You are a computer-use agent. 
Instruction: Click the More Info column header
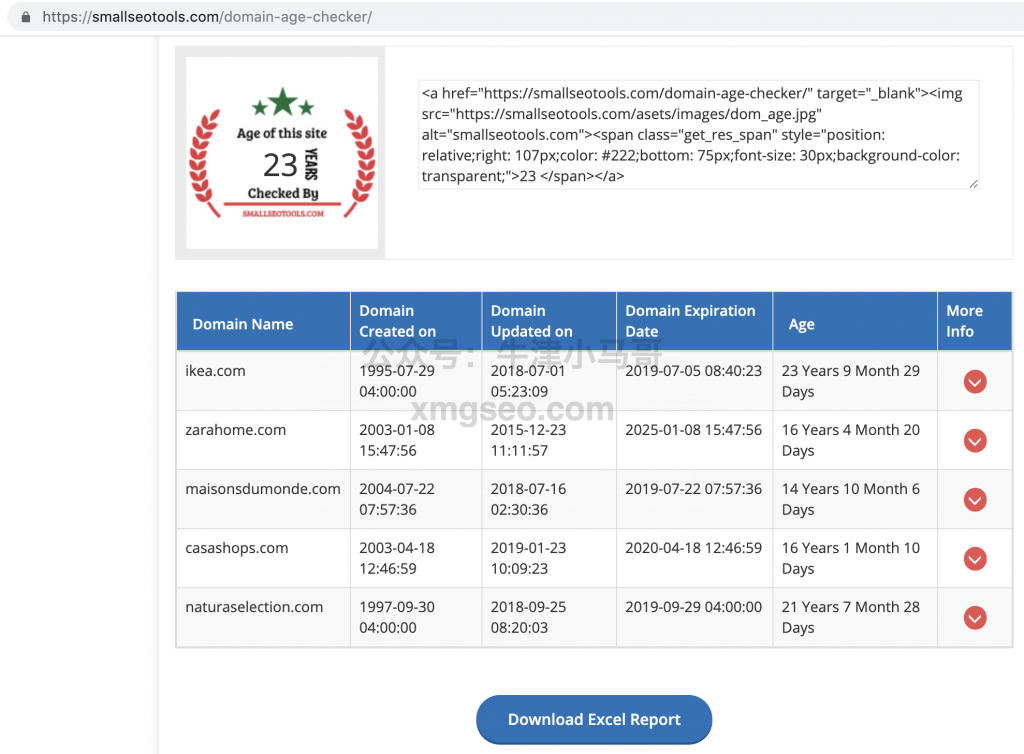pos(974,321)
